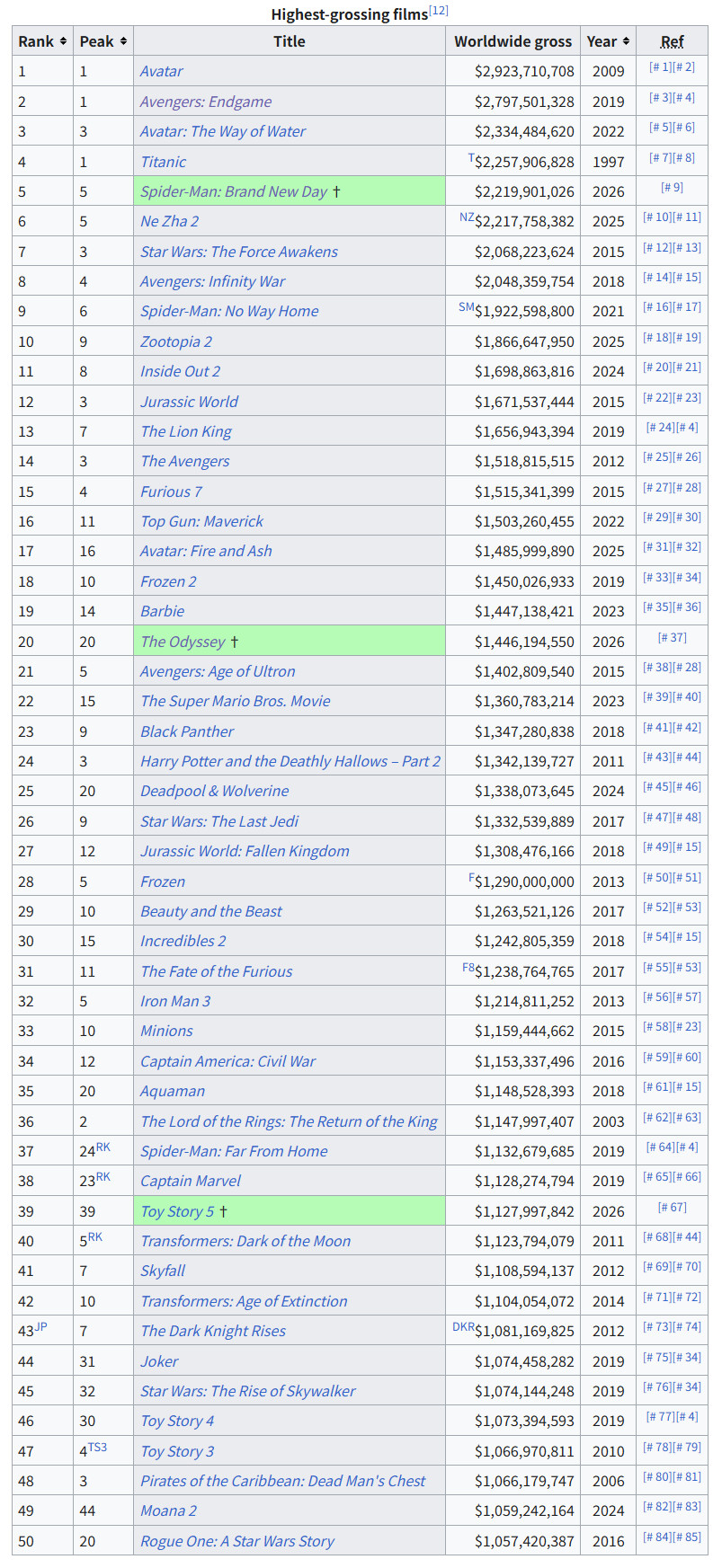The image size is (722, 1568).
Task: Open Star Wars: The Rise of Skywalker link
Action: (248, 1391)
